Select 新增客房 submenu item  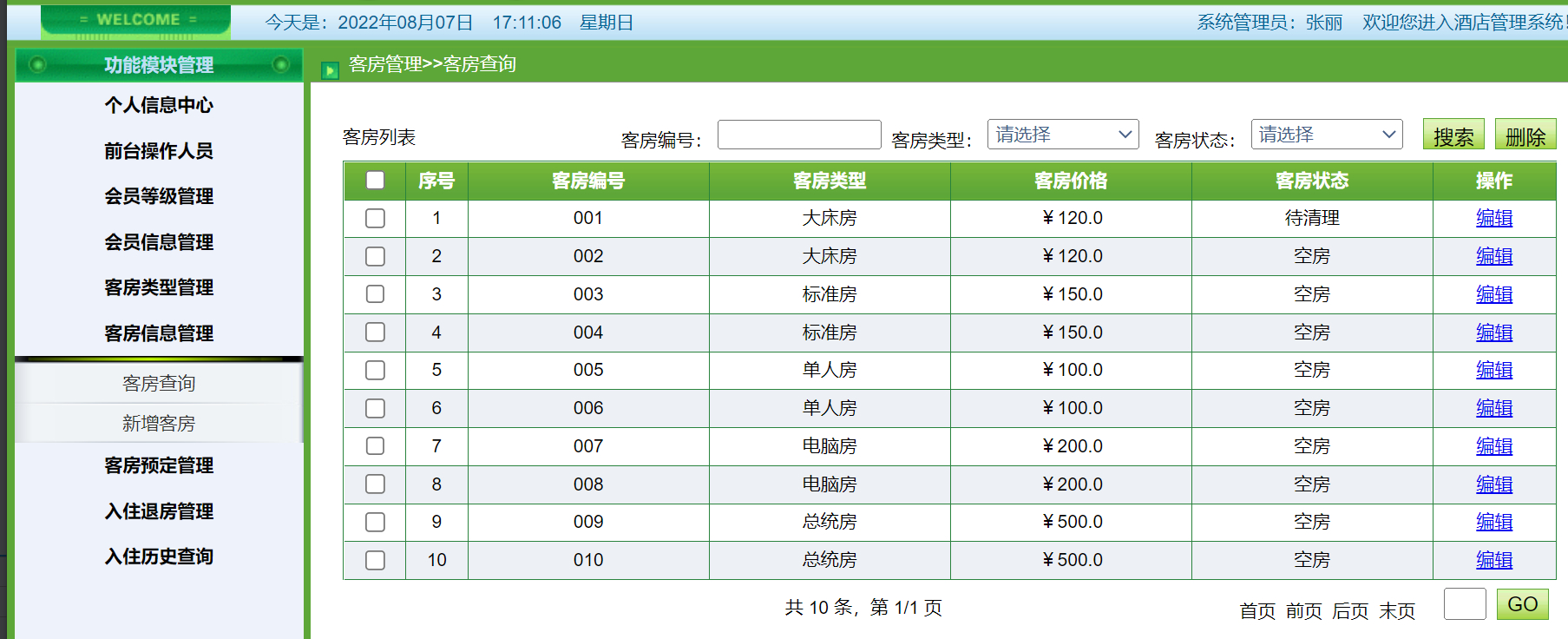point(159,424)
